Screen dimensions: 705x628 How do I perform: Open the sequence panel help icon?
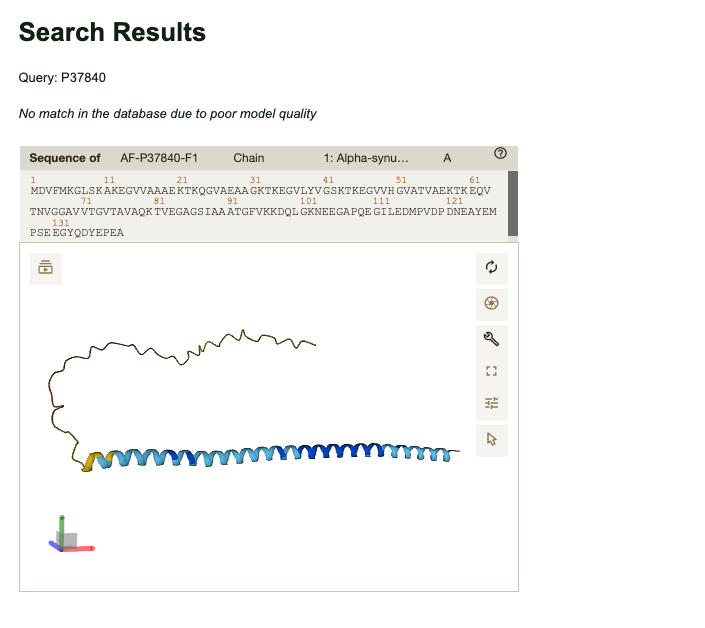(501, 154)
